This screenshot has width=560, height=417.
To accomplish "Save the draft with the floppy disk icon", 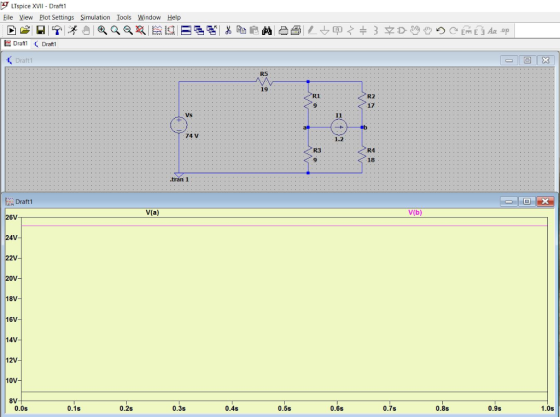I will click(40, 31).
